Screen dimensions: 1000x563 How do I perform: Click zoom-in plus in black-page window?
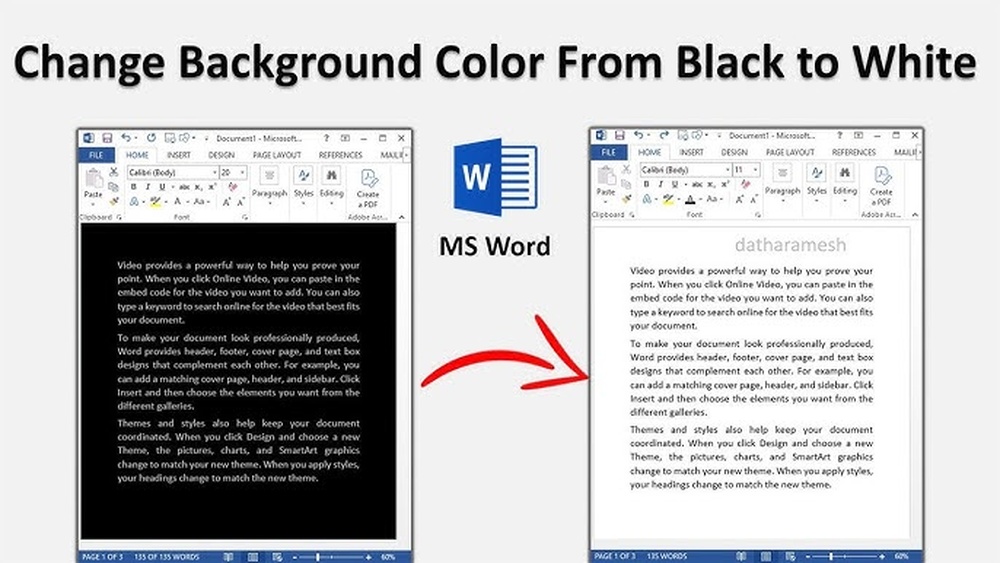point(369,557)
